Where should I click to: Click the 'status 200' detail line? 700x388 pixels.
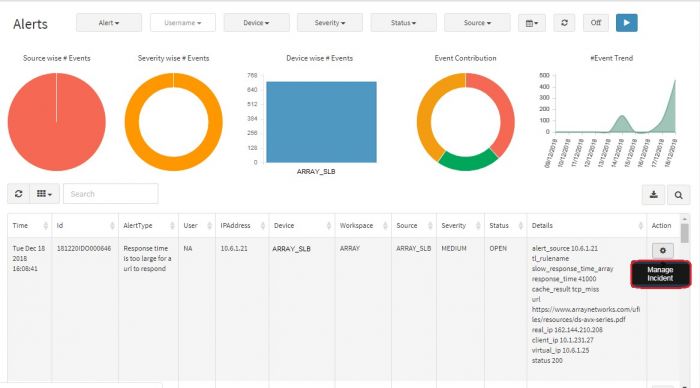[547, 360]
